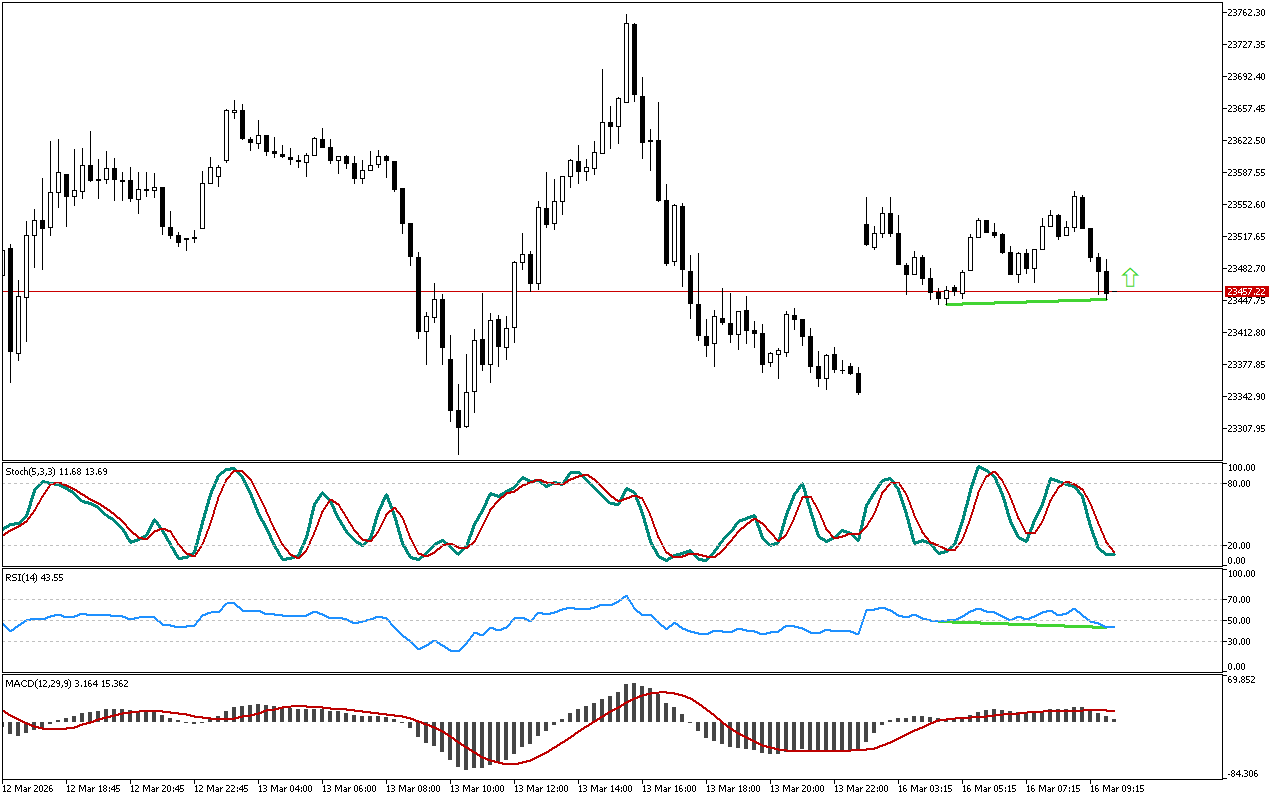Select the green trendline in the RSI panel

coord(1020,624)
